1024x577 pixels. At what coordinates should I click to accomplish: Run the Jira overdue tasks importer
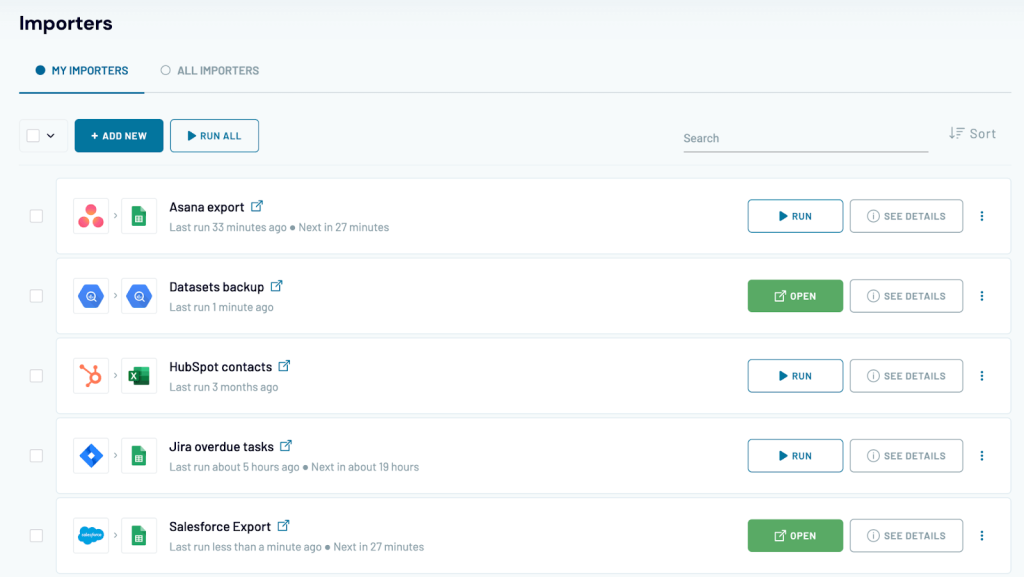pyautogui.click(x=795, y=456)
